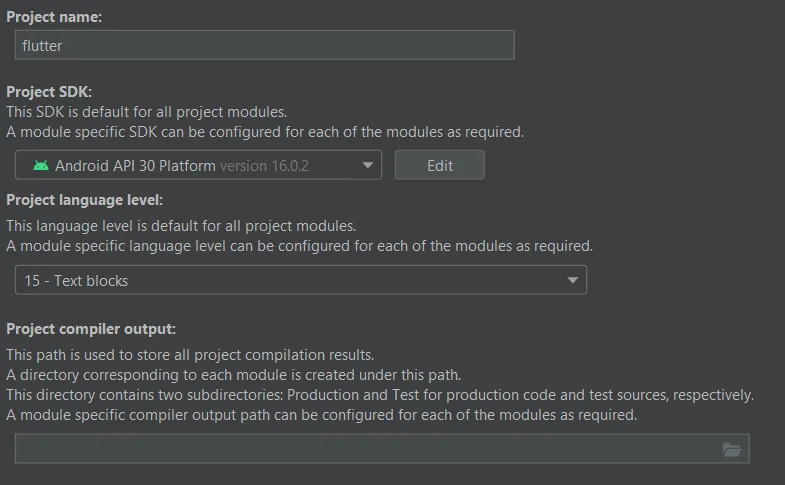
Task: Click the 'Project language level:' heading
Action: click(x=84, y=200)
